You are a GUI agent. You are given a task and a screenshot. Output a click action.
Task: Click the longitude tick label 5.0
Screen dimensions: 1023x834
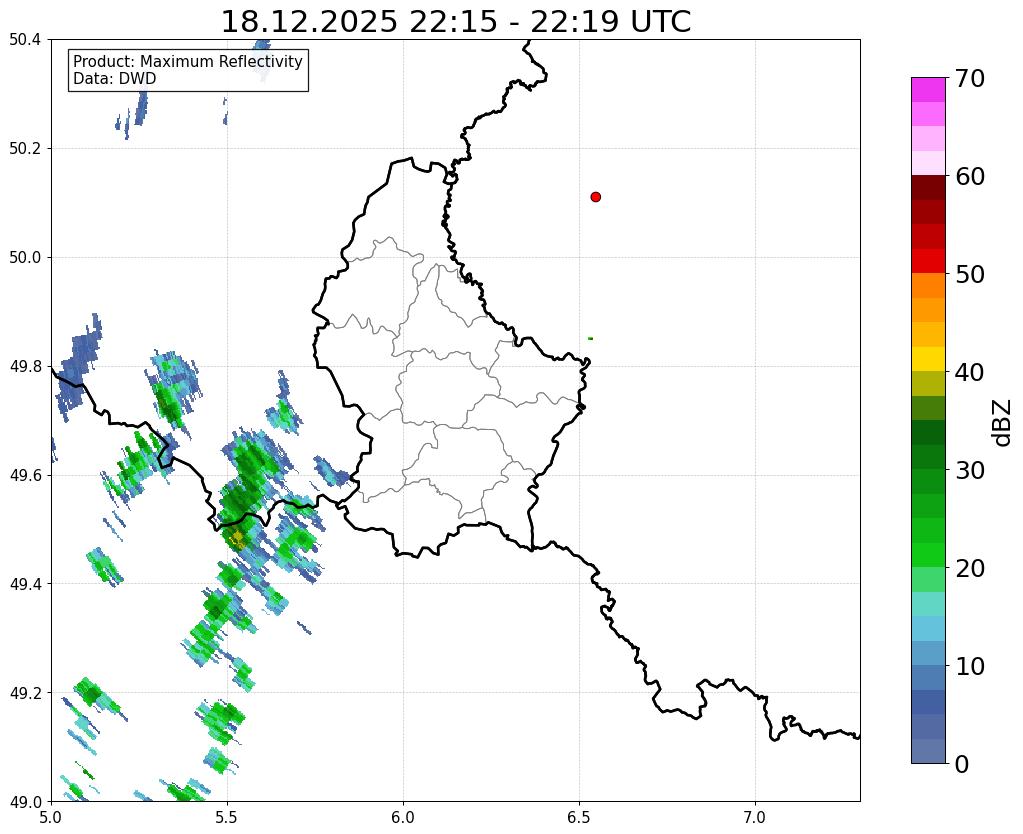(x=51, y=817)
